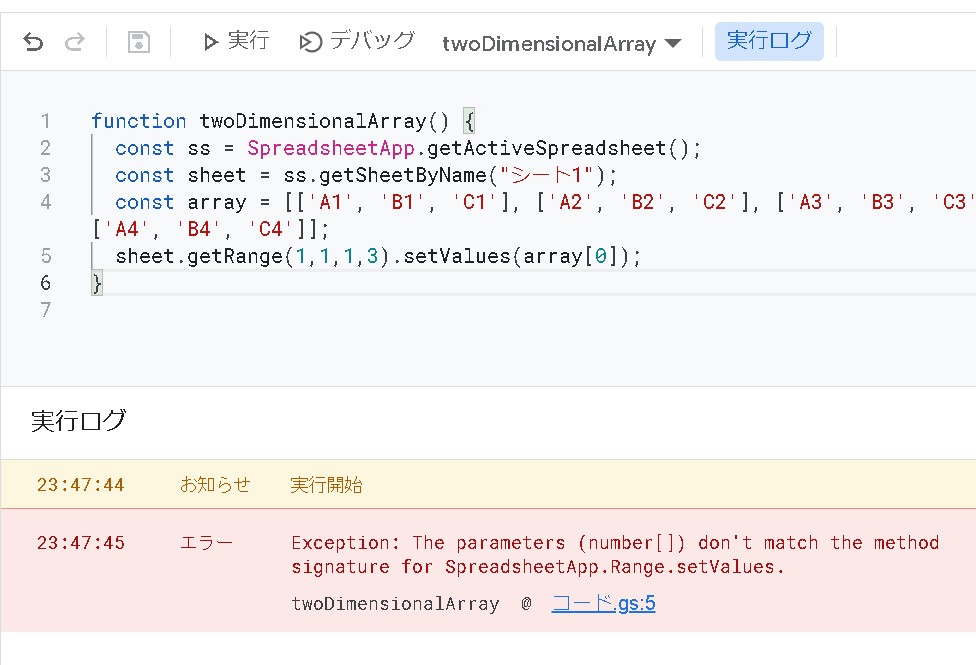Screen dimensions: 976x665
Task: Open the コード.gs:5 link in the error
Action: (x=603, y=603)
